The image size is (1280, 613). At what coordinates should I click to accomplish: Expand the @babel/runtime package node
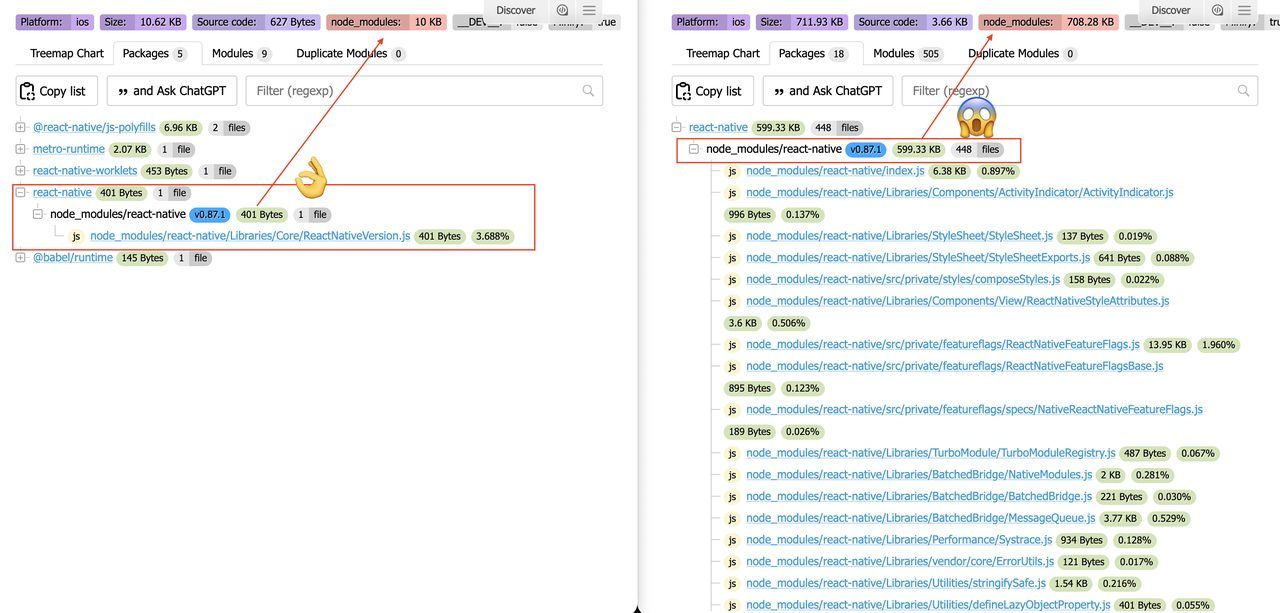(x=21, y=258)
